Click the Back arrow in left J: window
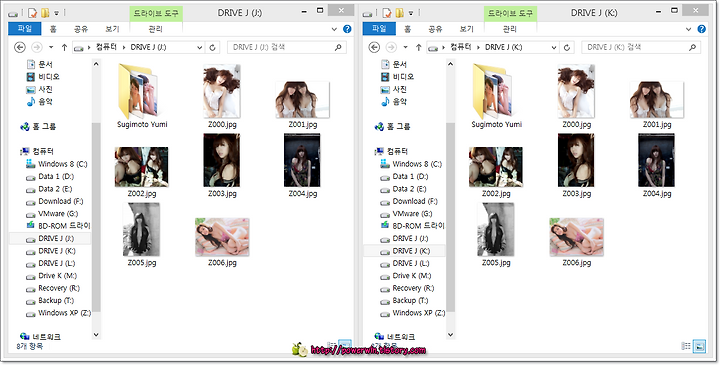Image resolution: width=720 pixels, height=365 pixels. tap(20, 47)
